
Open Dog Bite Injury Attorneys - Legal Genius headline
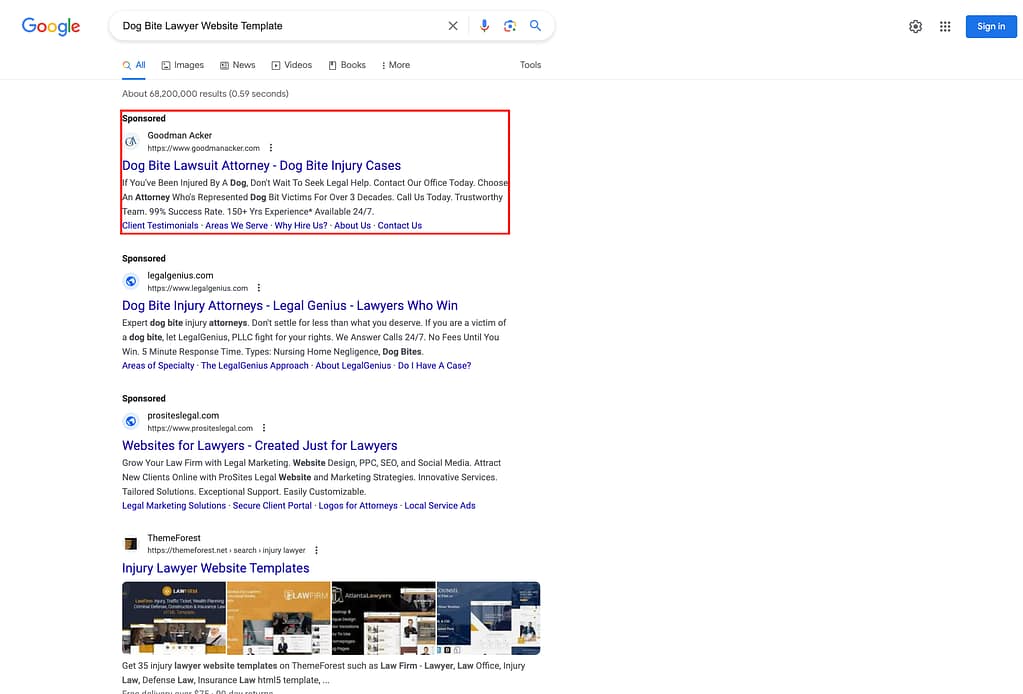290,306
